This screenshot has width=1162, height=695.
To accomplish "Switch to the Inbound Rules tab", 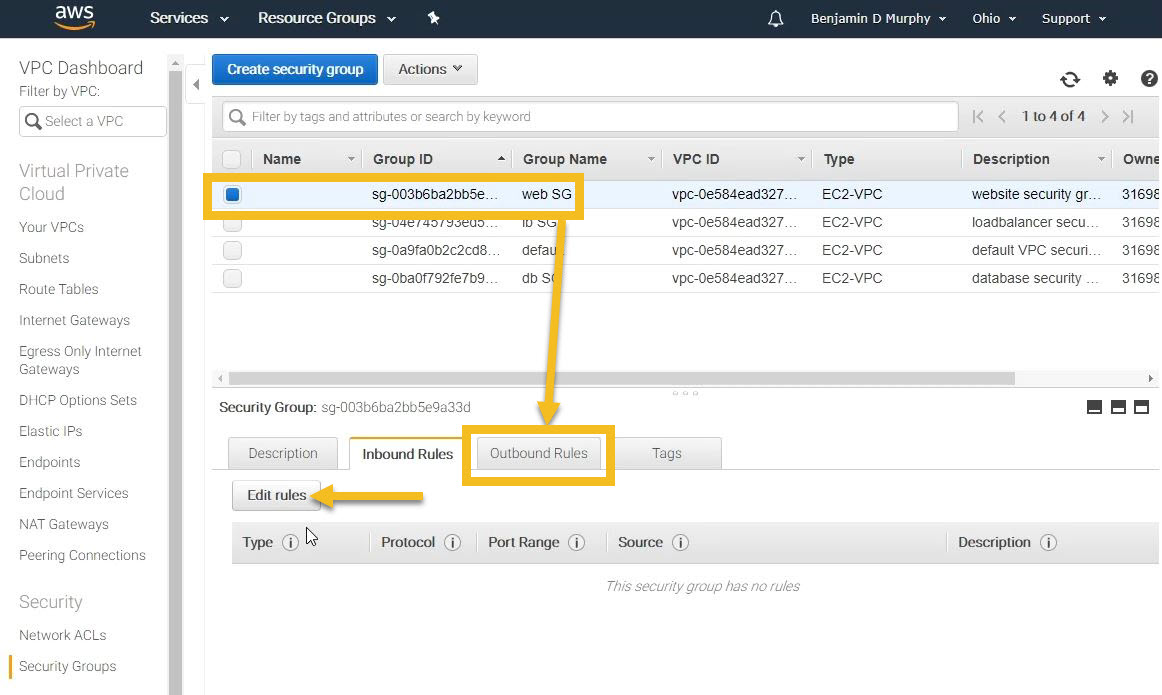I will point(407,453).
